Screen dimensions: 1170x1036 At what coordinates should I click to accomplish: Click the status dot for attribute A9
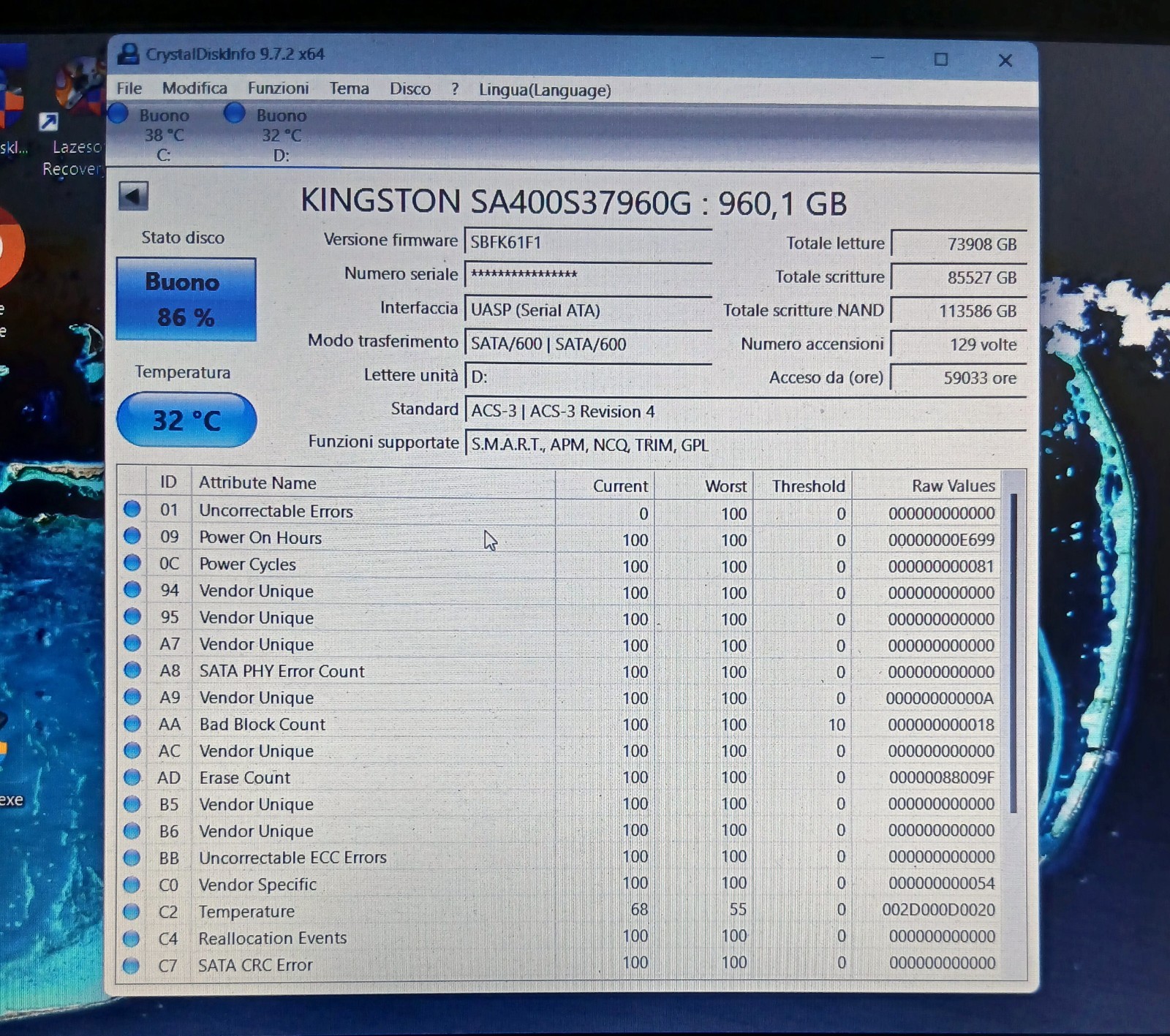click(132, 696)
